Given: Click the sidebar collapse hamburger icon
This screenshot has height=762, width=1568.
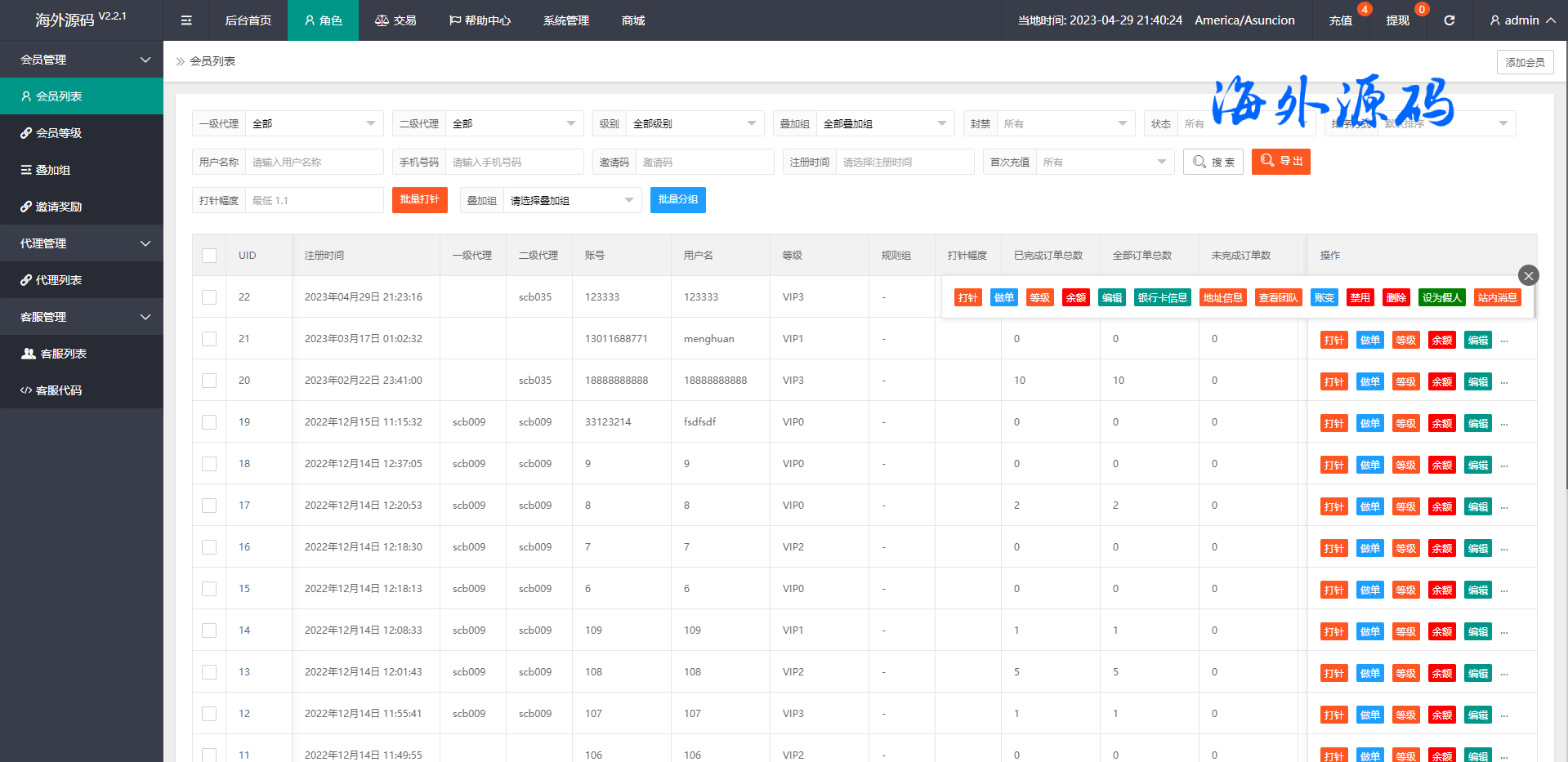Looking at the screenshot, I should tap(186, 20).
